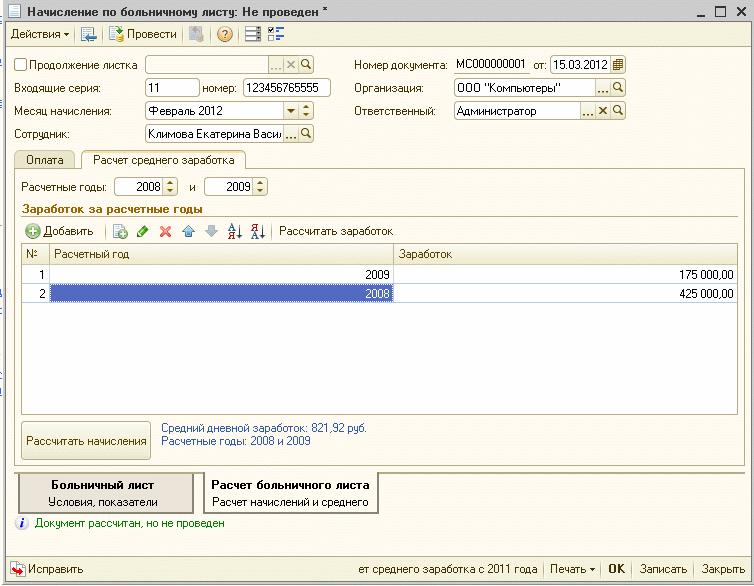
Task: Expand the Месяц начисления dropdown
Action: pyautogui.click(x=290, y=111)
